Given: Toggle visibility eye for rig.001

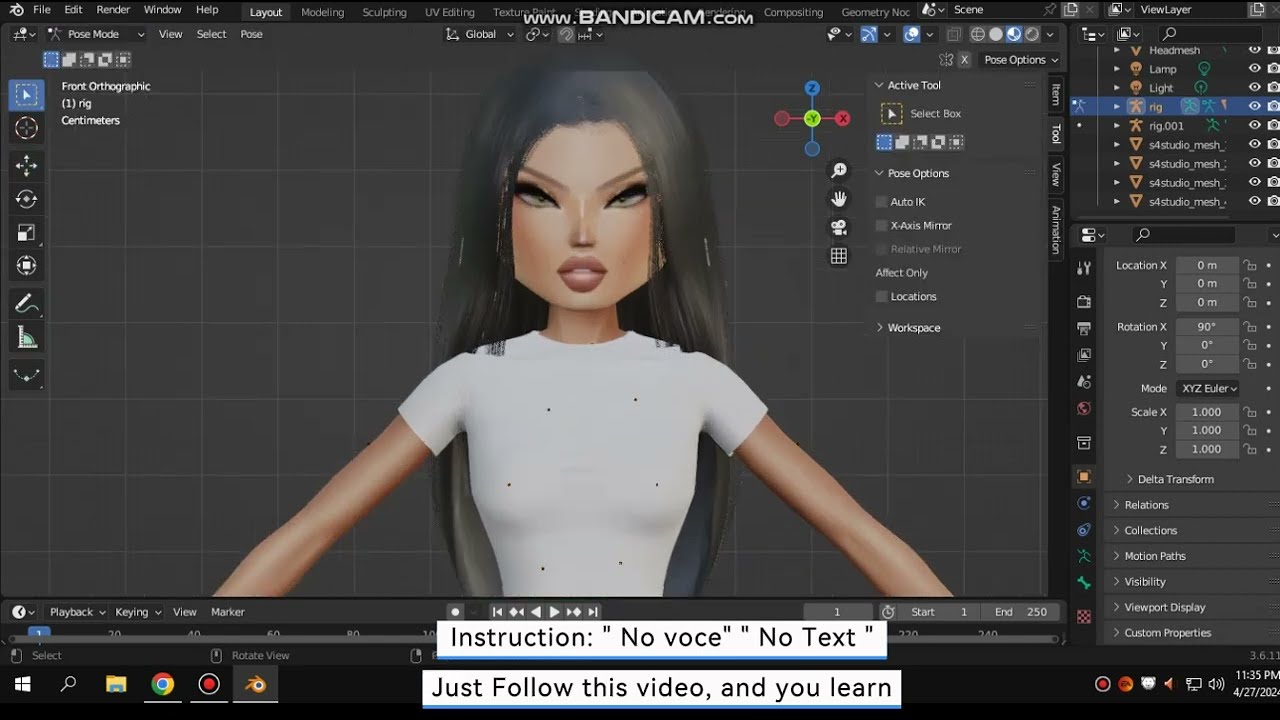Looking at the screenshot, I should point(1254,126).
